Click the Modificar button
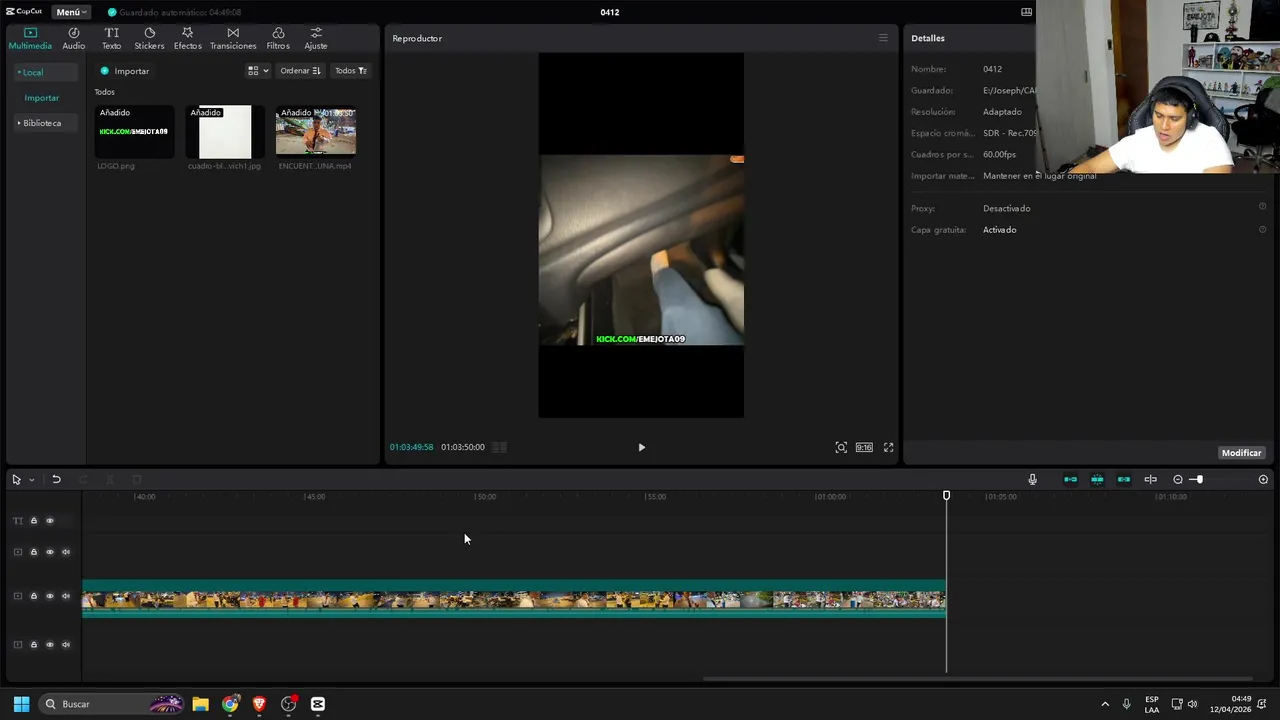1280x720 pixels. [1241, 453]
